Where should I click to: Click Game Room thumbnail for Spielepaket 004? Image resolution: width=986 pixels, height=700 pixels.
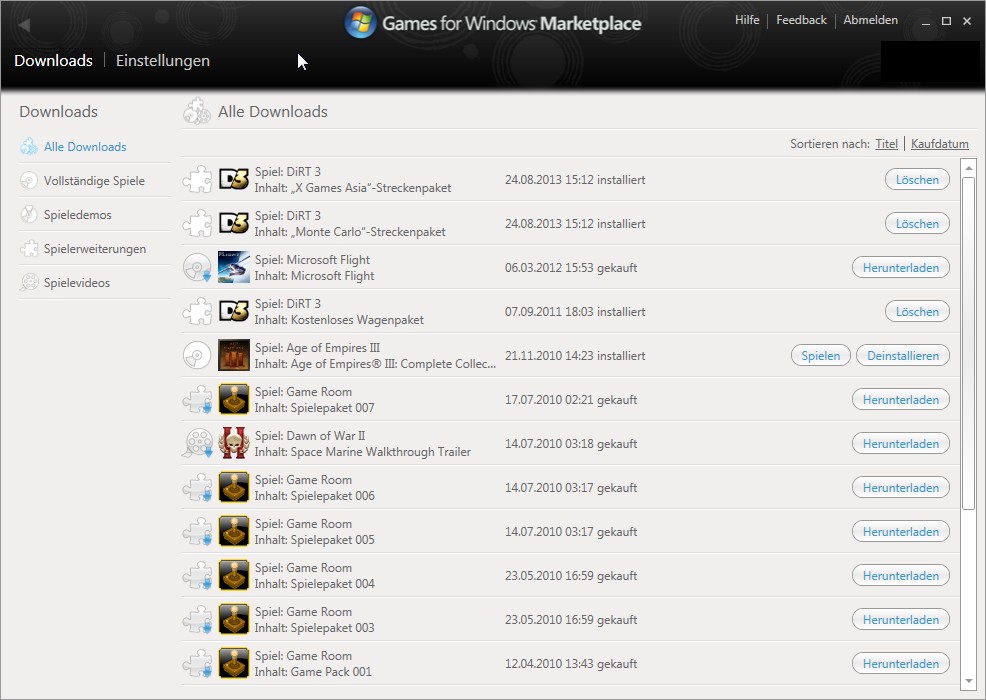(x=234, y=575)
